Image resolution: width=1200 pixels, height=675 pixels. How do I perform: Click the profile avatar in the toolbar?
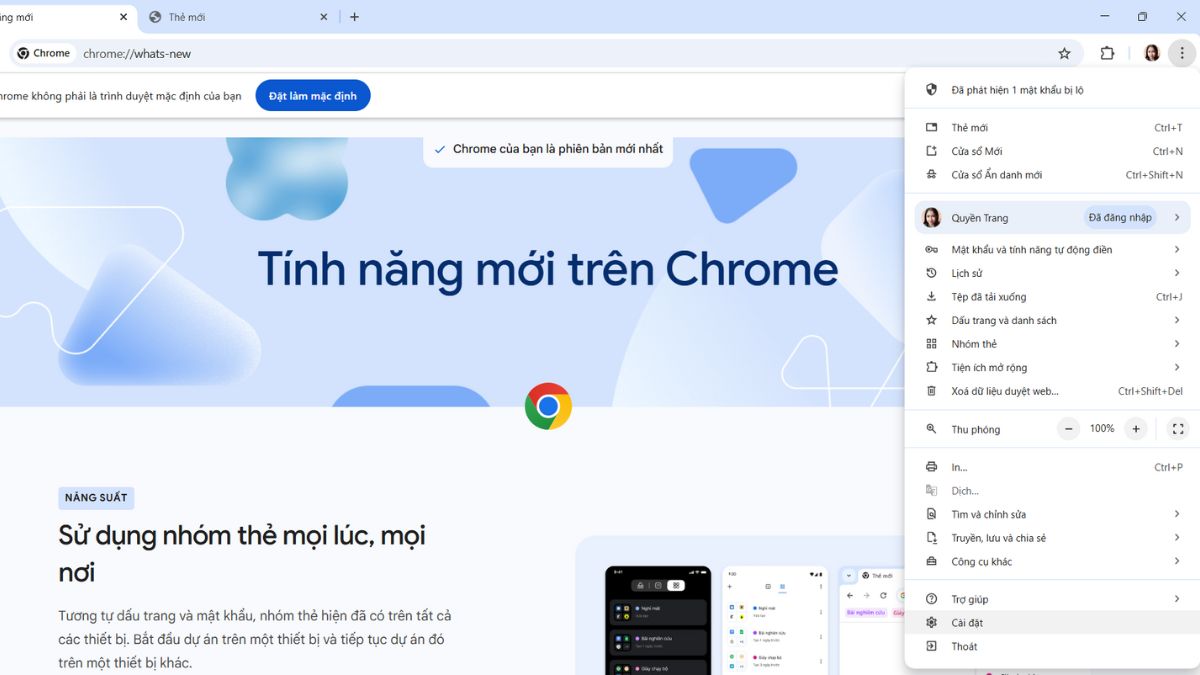click(1151, 53)
